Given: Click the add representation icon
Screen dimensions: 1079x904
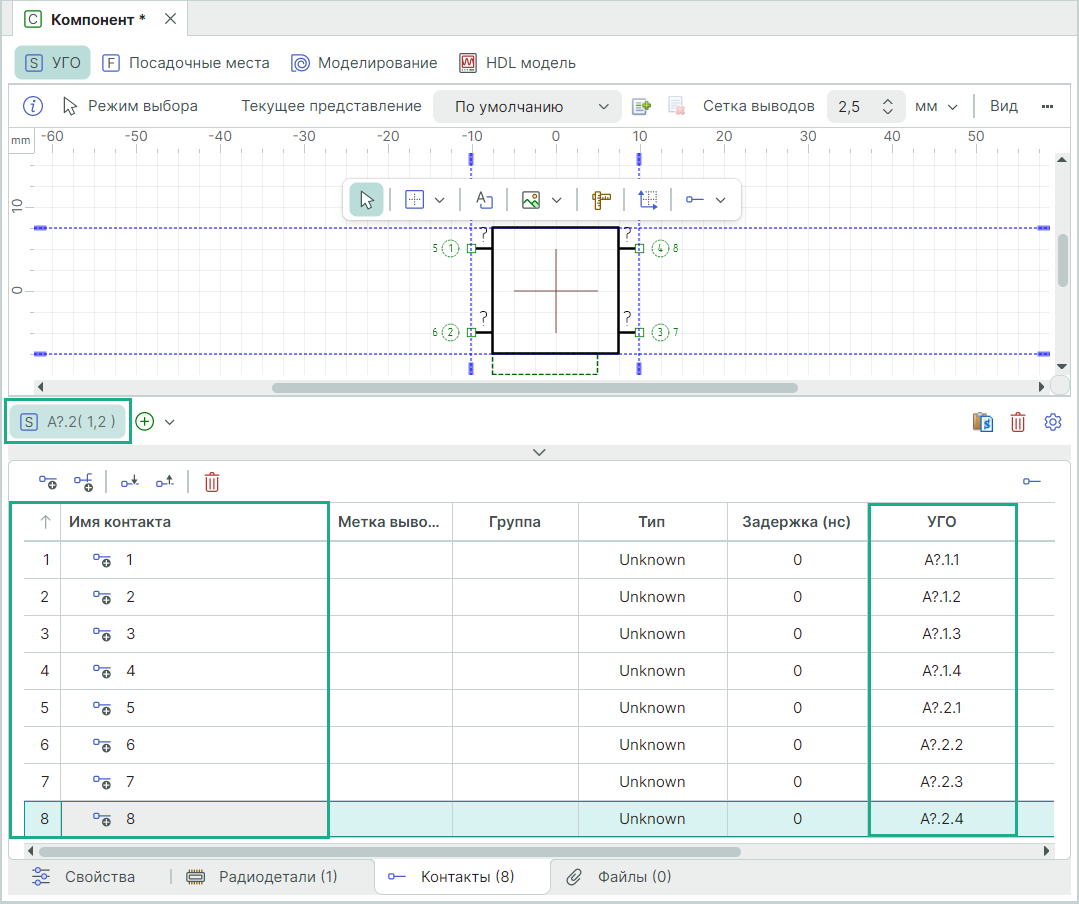Looking at the screenshot, I should pyautogui.click(x=641, y=106).
